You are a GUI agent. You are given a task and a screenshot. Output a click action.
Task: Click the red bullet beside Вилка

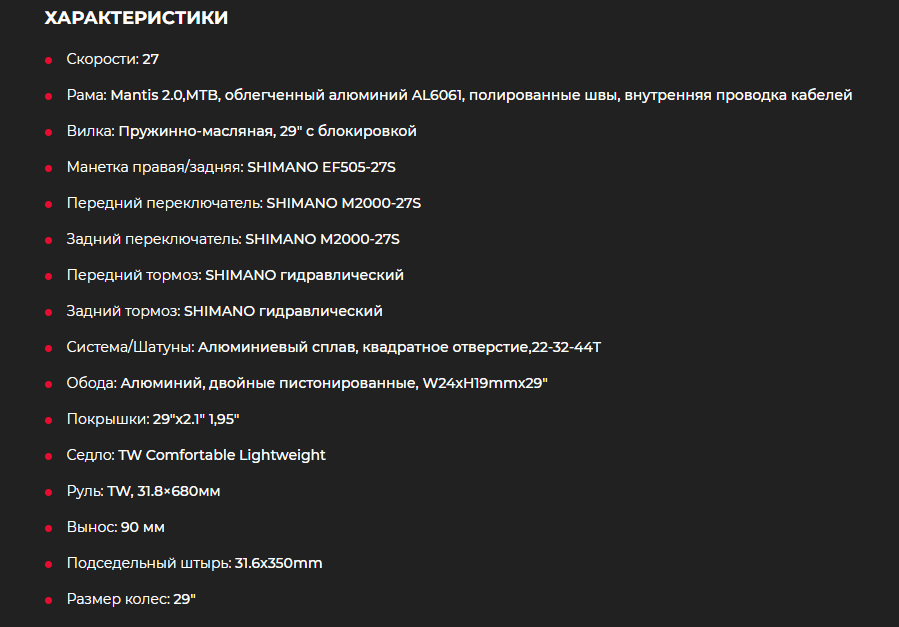coord(49,132)
